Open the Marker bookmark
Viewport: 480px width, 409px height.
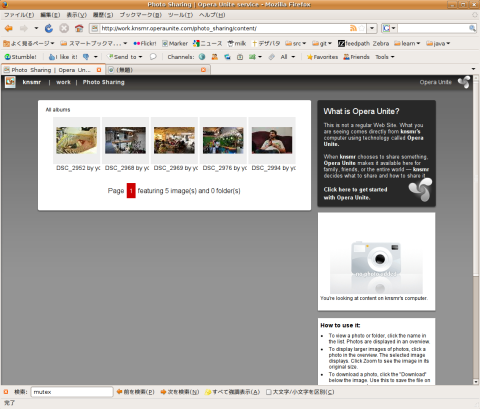click(x=175, y=43)
